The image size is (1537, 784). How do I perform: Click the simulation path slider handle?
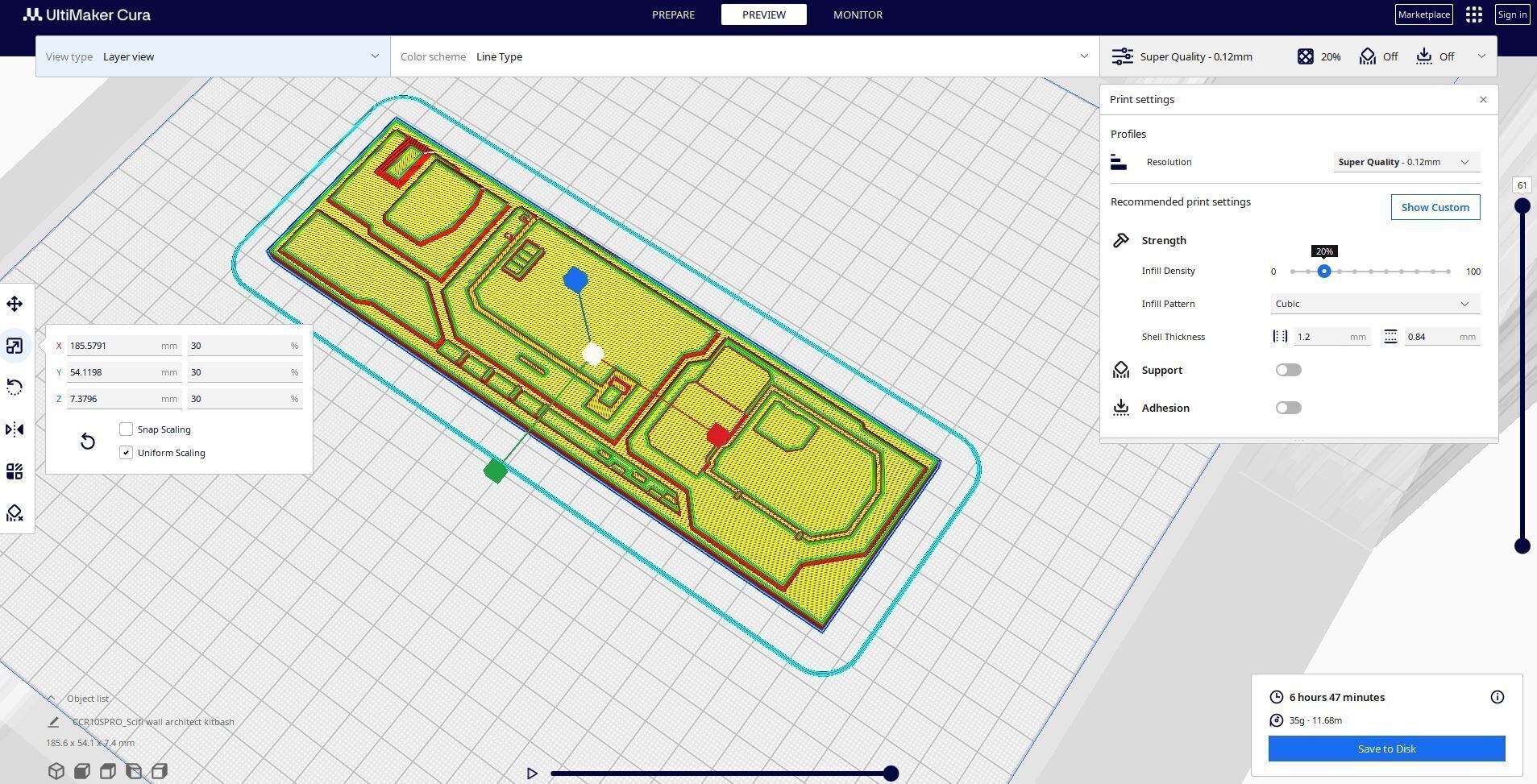point(891,774)
